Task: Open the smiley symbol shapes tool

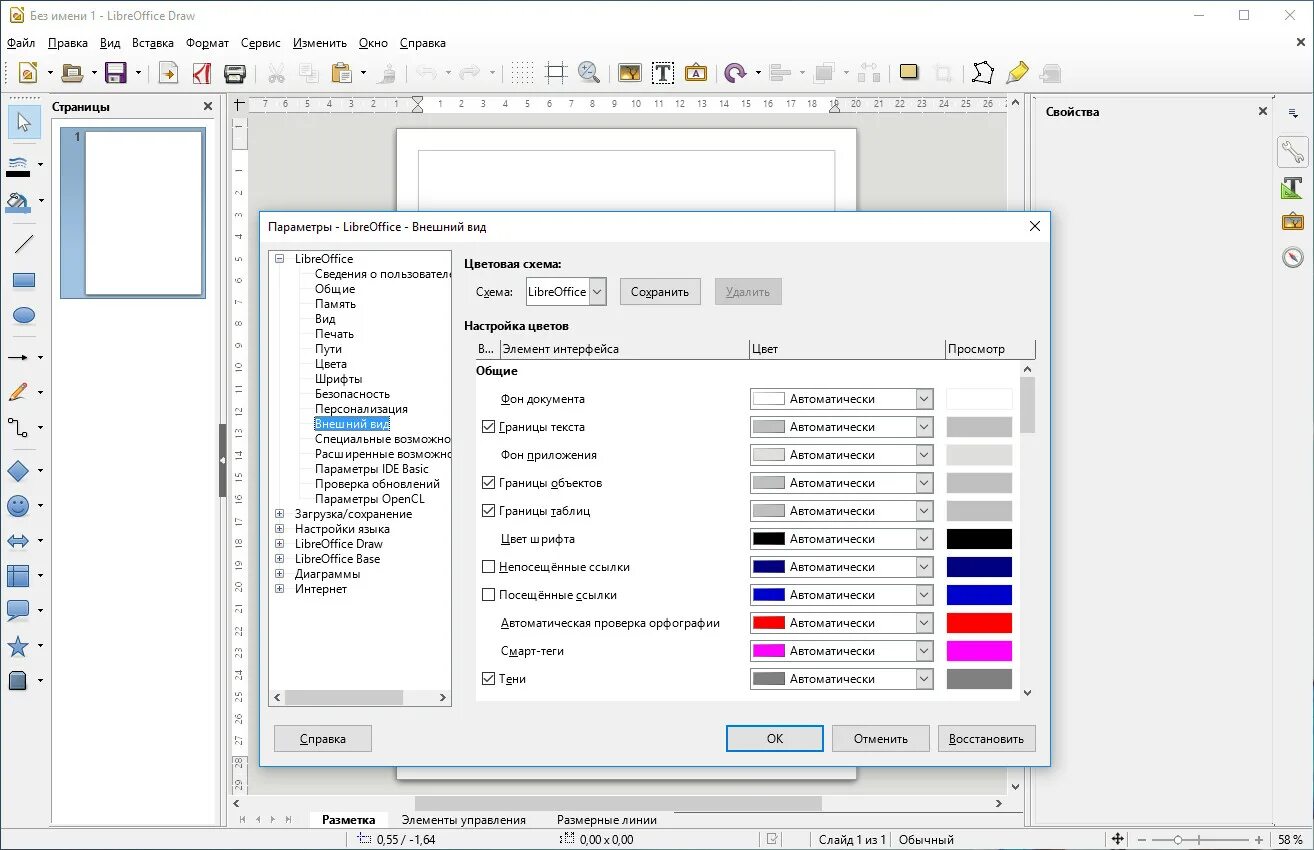Action: tap(18, 506)
